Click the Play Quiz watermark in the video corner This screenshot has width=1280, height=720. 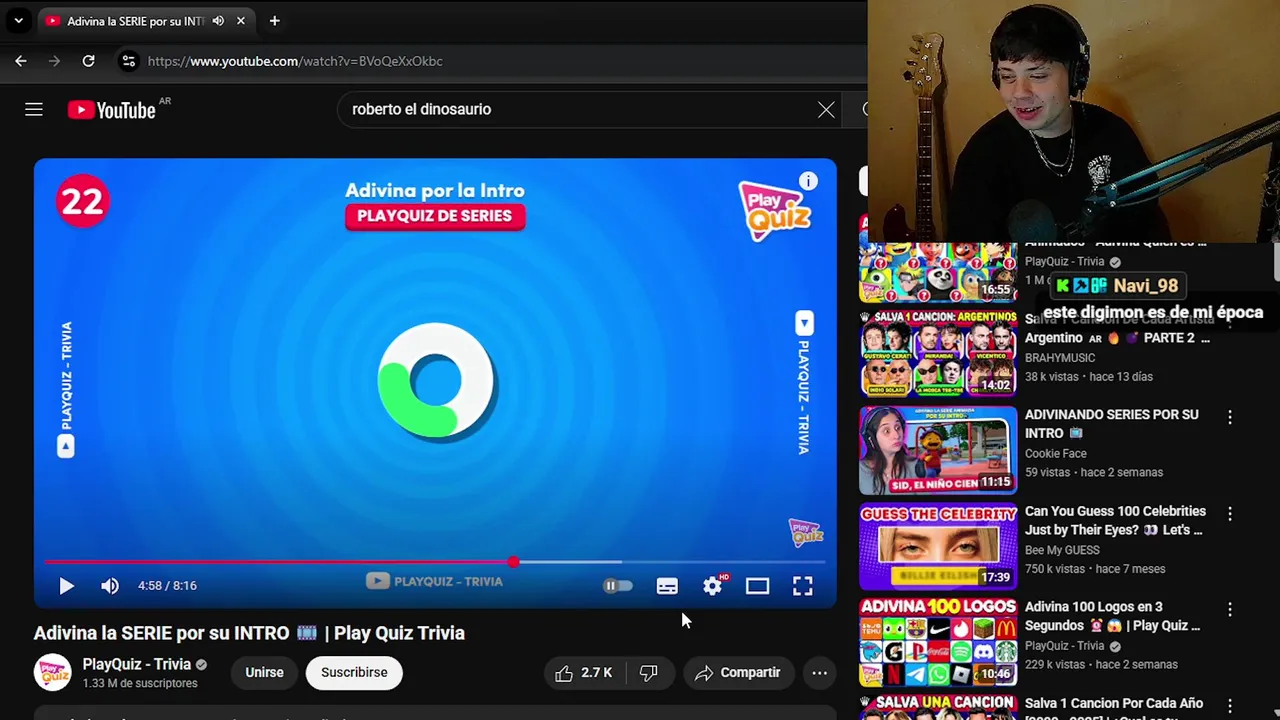tap(806, 532)
